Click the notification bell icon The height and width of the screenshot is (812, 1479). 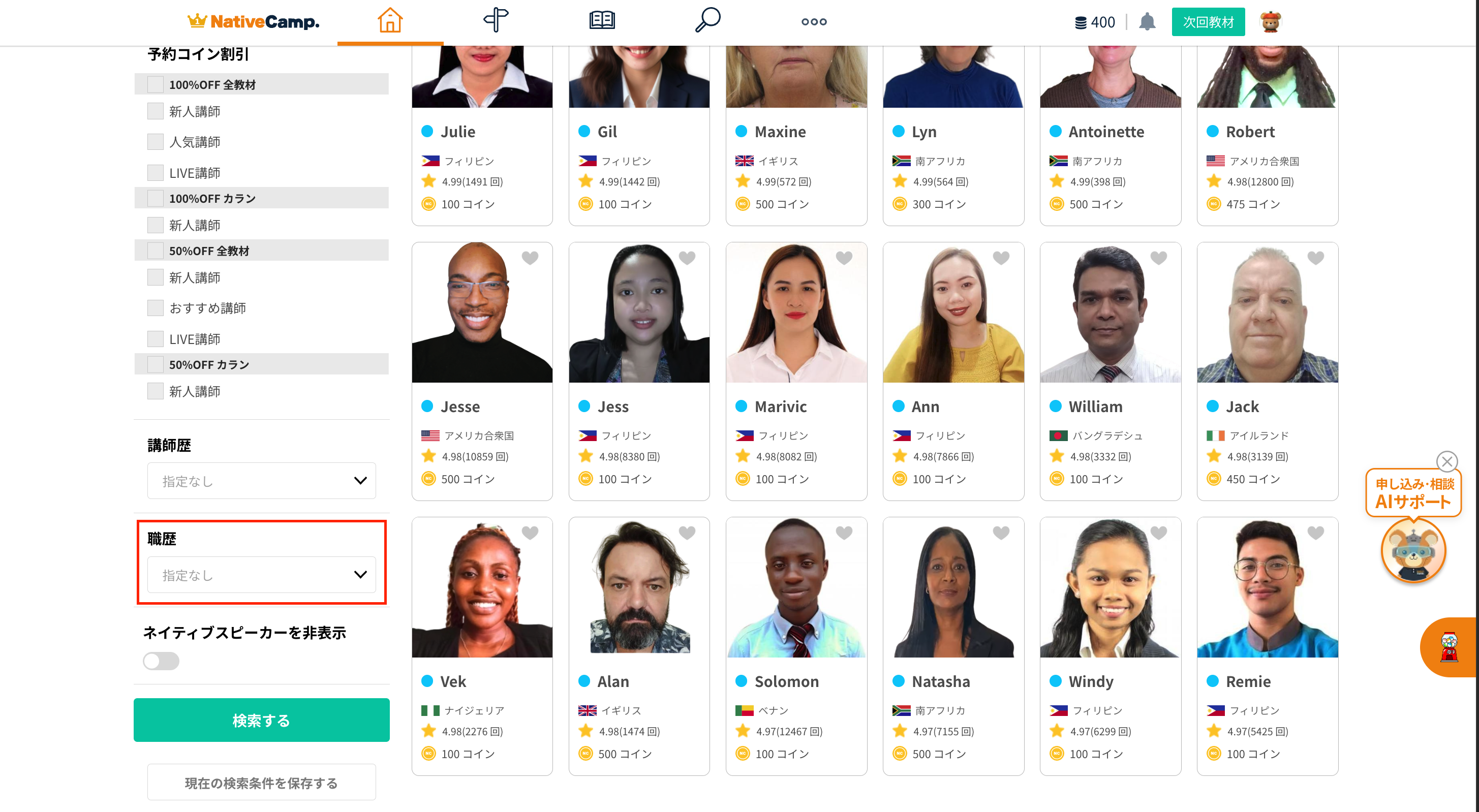coord(1147,22)
